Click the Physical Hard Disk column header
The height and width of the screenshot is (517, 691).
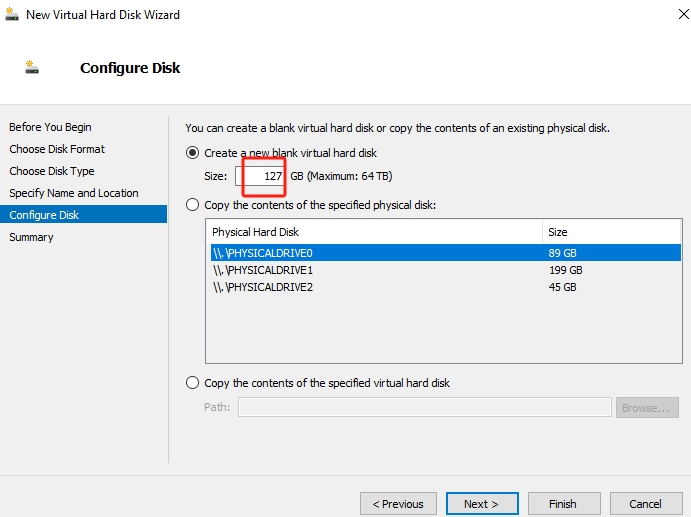[374, 232]
